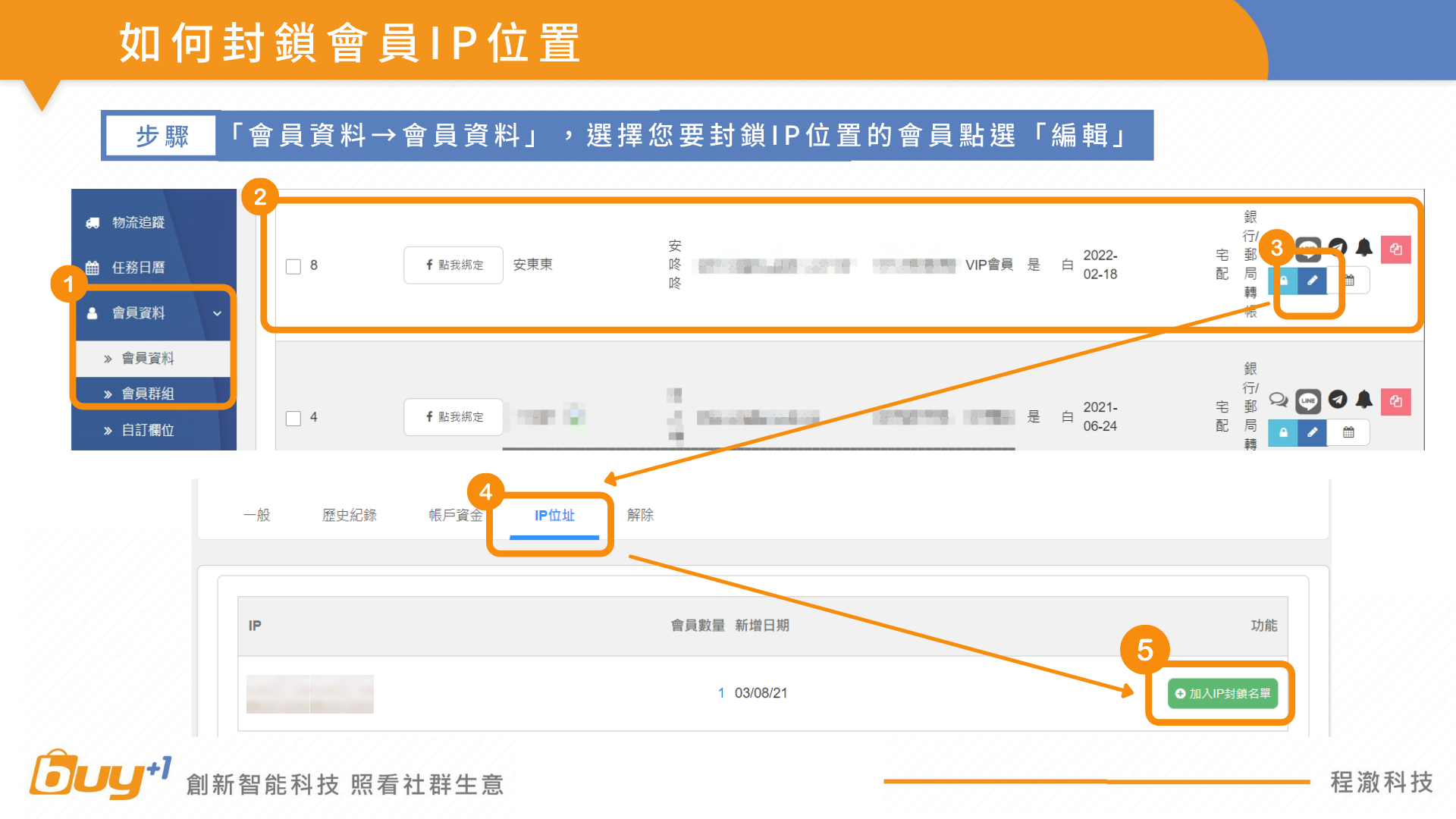Click the chat bubbles icon for member 4
Screen dimensions: 1456x819
pyautogui.click(x=1279, y=400)
